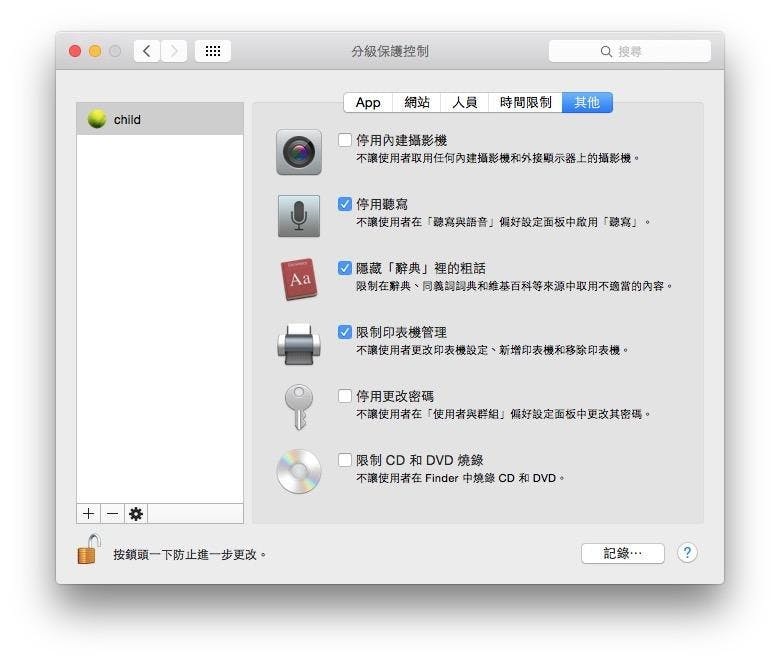Open the 記錄… logs button
780x664 pixels.
point(623,553)
